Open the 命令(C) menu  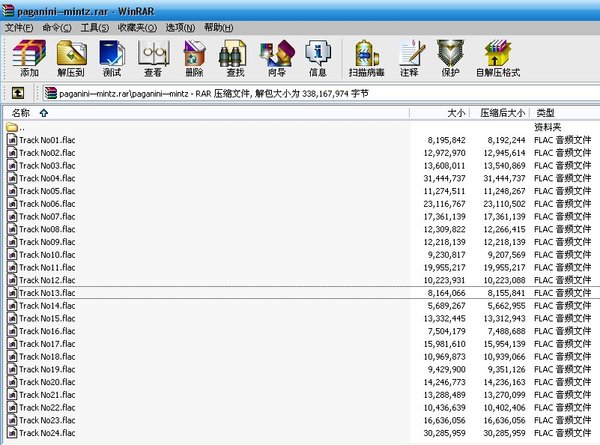point(57,28)
